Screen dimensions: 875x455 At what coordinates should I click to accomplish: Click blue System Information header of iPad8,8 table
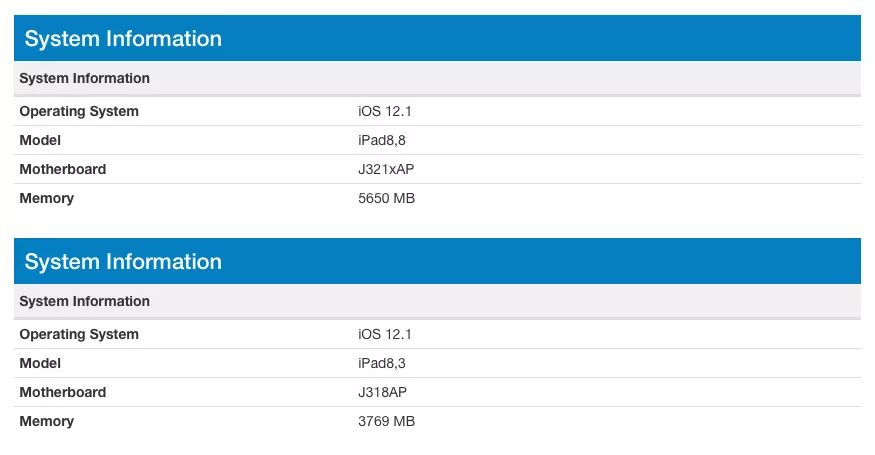point(123,39)
